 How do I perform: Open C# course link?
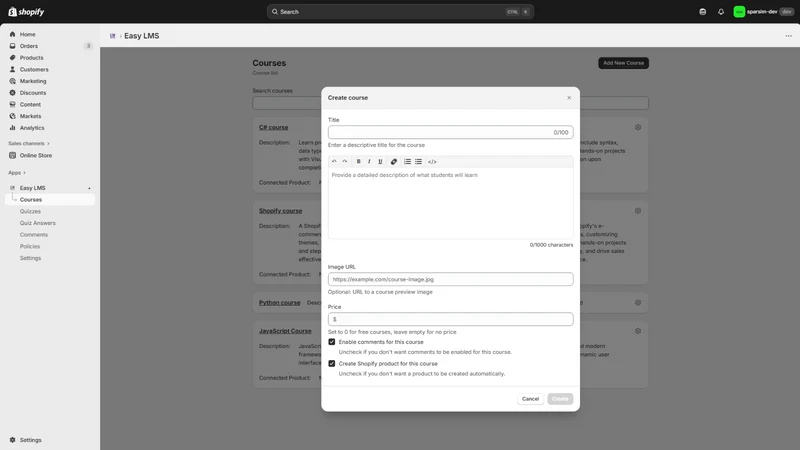pos(273,128)
